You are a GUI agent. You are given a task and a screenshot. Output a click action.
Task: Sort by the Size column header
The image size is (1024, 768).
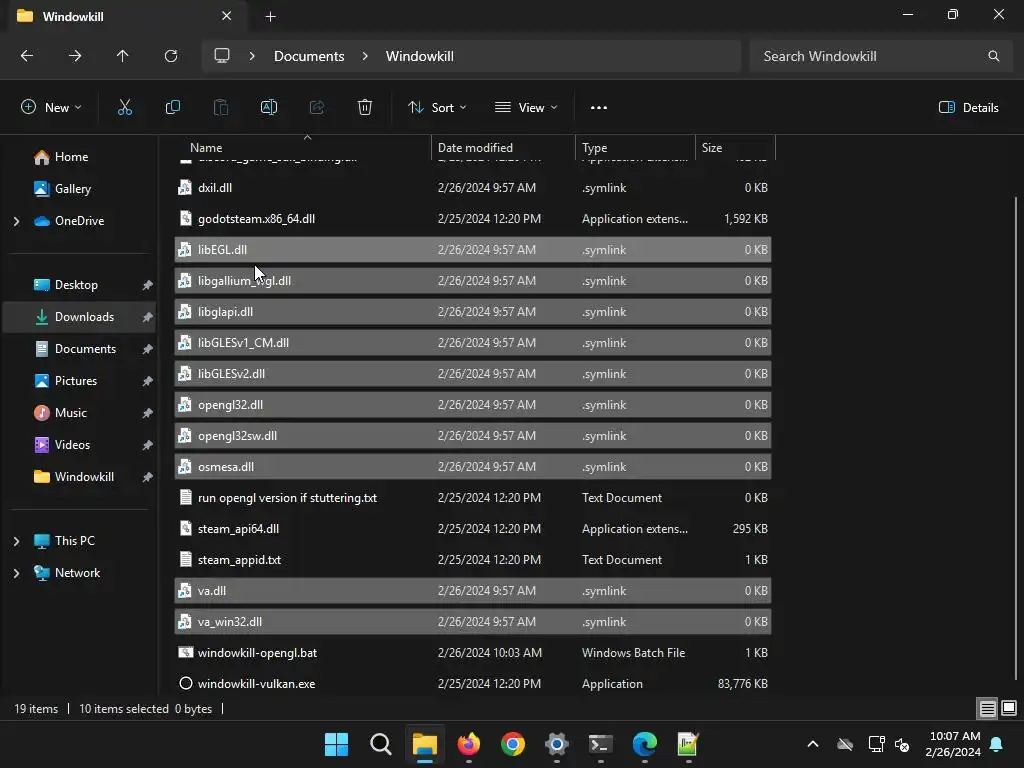click(x=735, y=148)
